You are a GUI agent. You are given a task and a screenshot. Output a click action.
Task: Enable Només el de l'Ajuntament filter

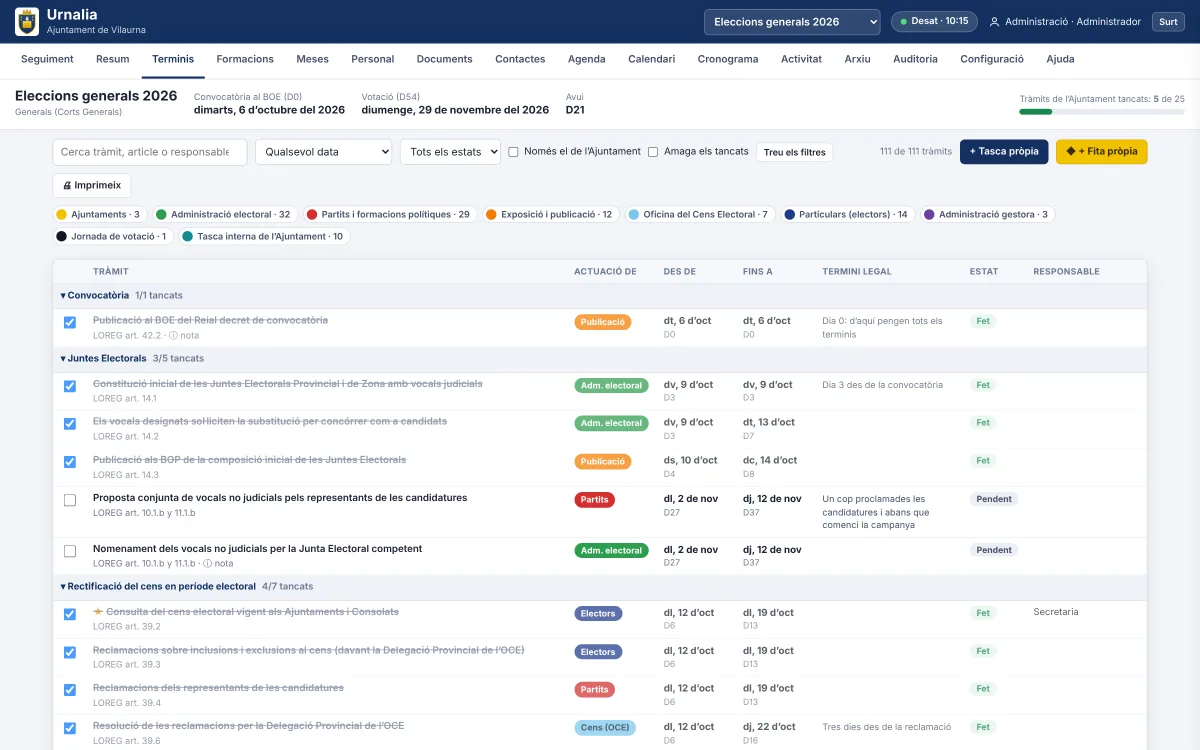(x=514, y=152)
